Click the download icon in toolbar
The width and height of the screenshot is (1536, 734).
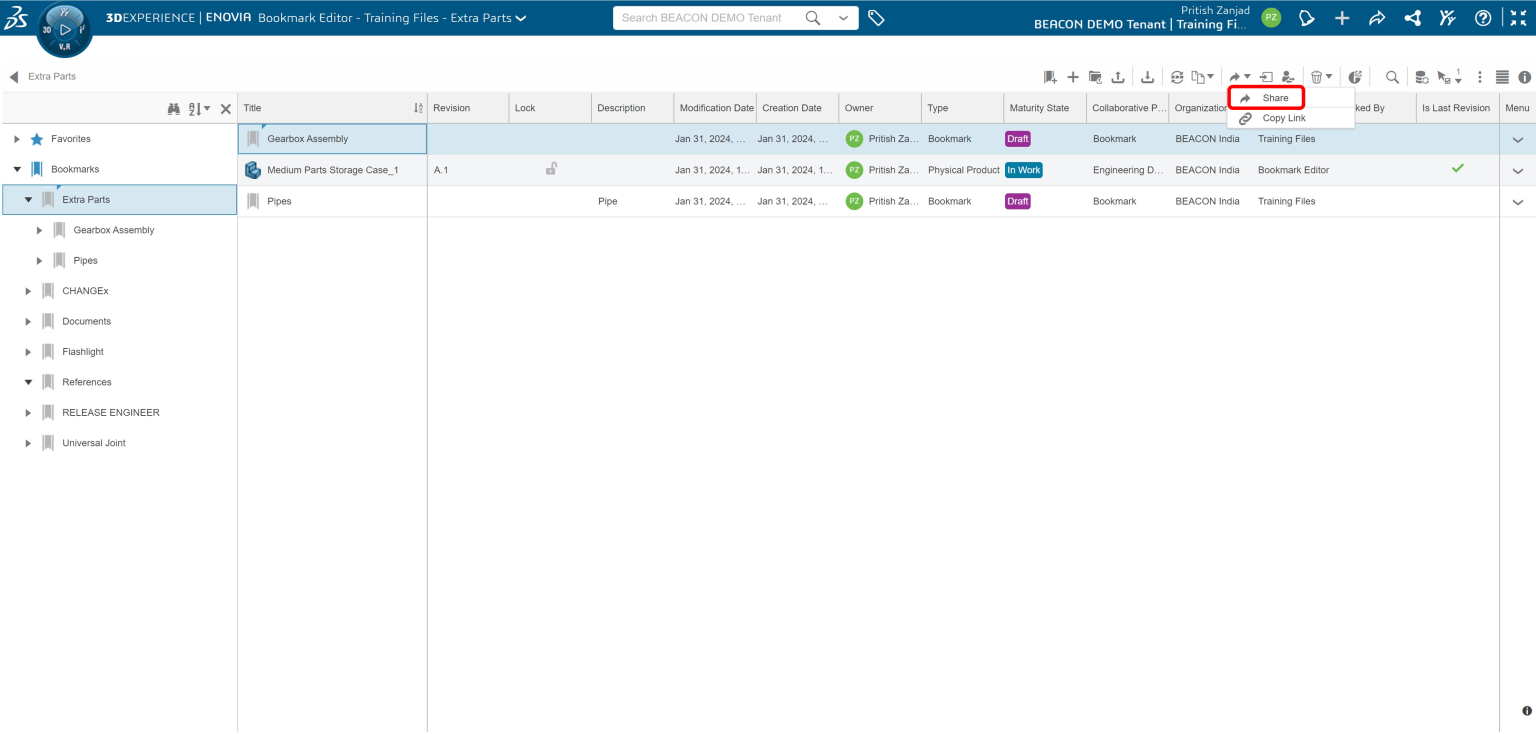pos(1147,77)
